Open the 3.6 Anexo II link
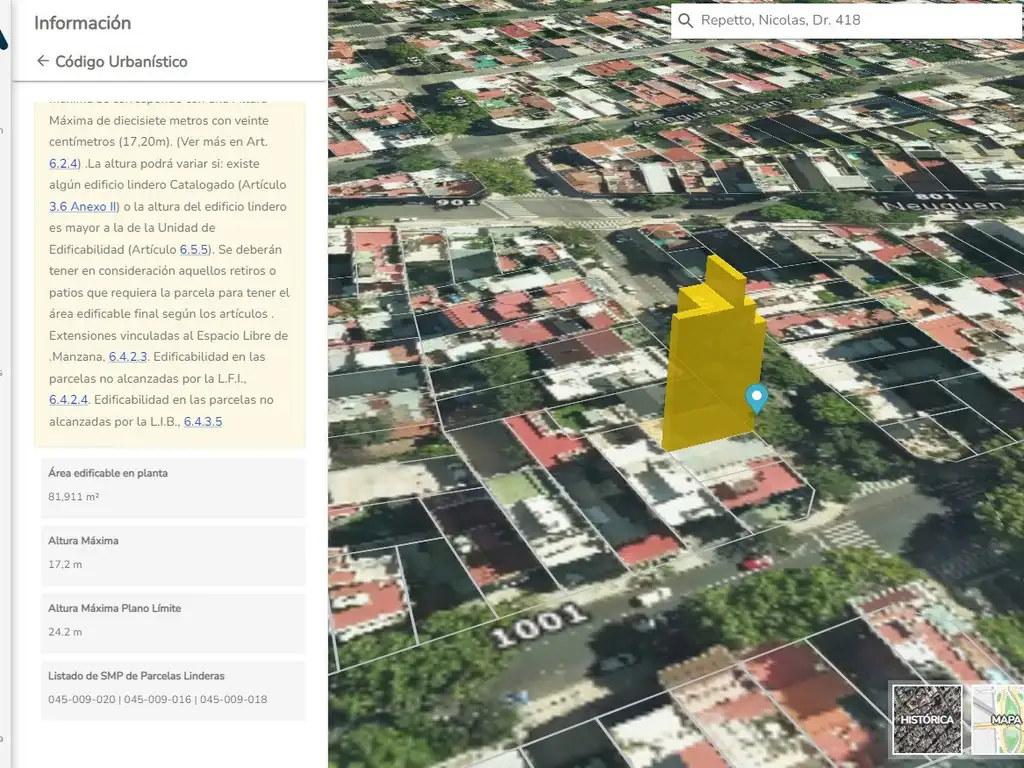Image resolution: width=1024 pixels, height=768 pixels. pyautogui.click(x=83, y=207)
